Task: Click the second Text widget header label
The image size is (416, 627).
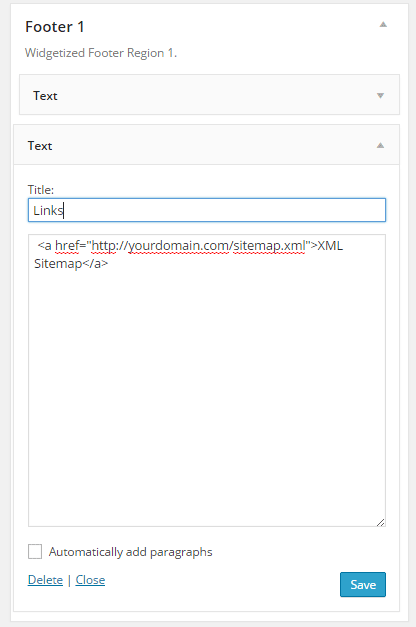Action: tap(40, 146)
